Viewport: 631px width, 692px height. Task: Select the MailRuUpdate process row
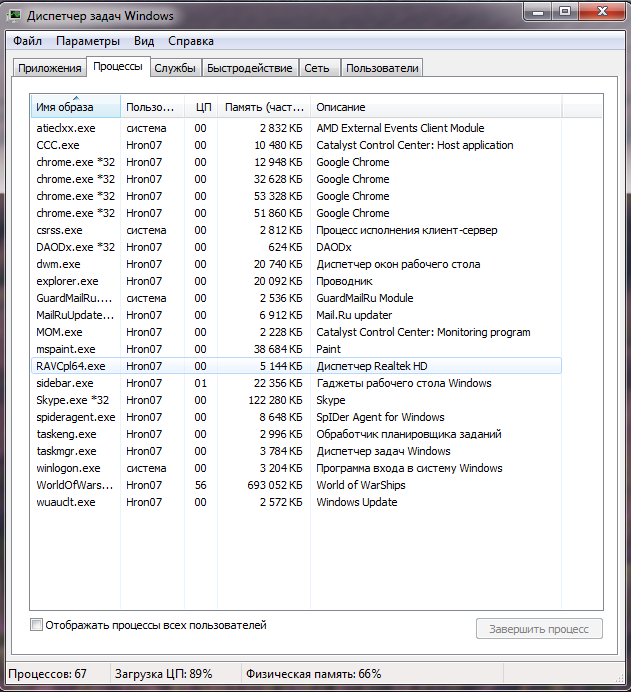pyautogui.click(x=296, y=315)
